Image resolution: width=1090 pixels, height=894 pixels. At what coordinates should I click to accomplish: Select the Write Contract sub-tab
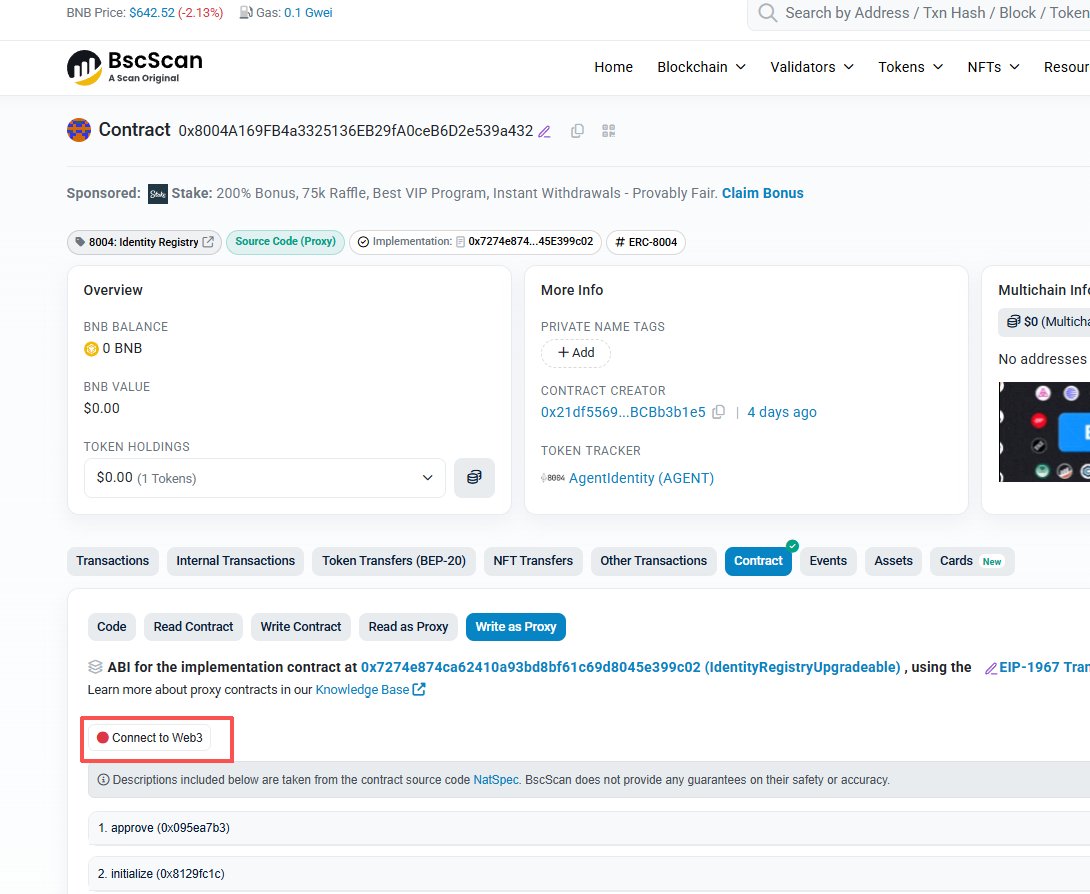301,627
